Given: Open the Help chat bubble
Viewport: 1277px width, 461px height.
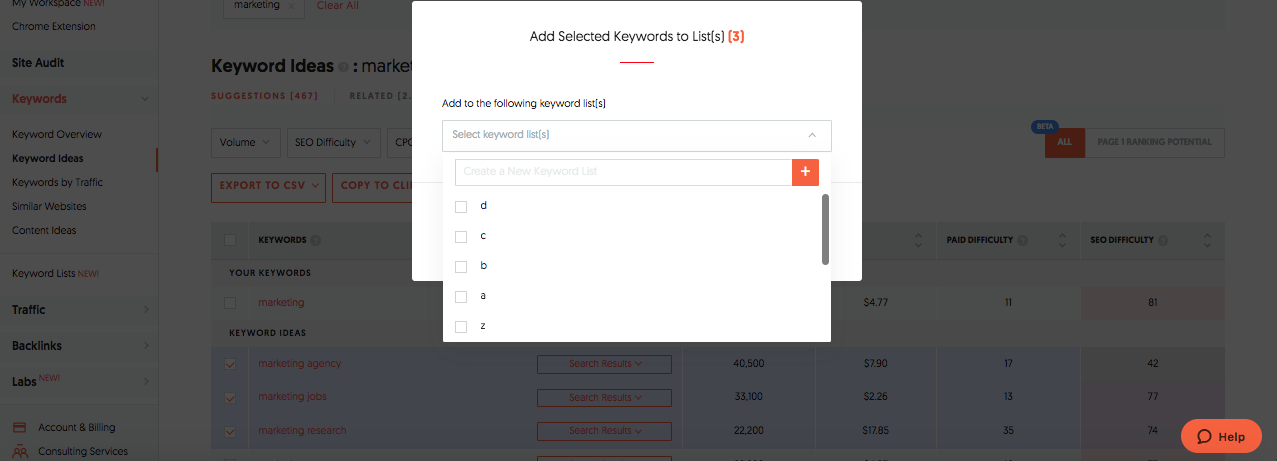Looking at the screenshot, I should coord(1220,436).
